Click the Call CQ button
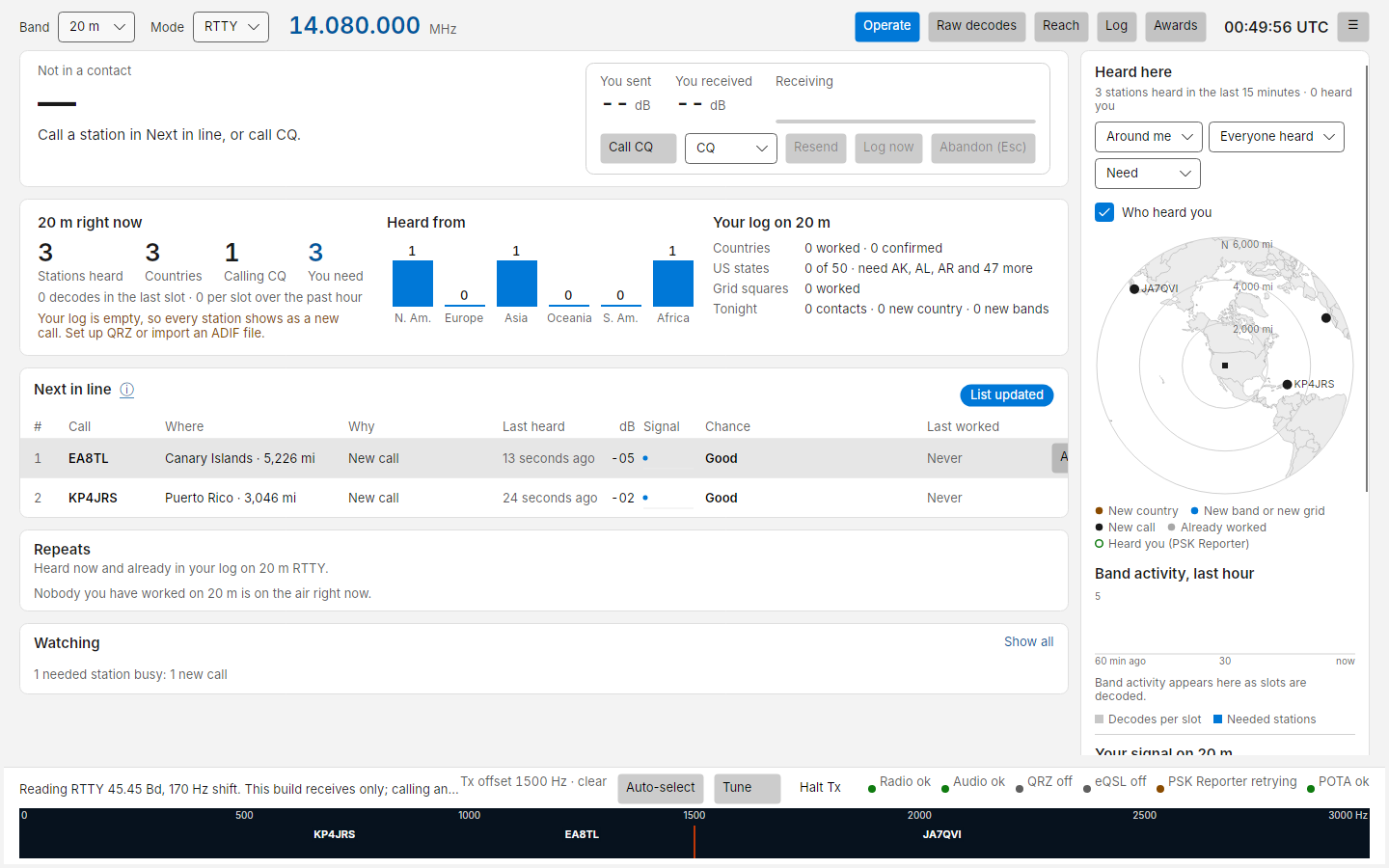This screenshot has height=868, width=1389. [x=639, y=148]
